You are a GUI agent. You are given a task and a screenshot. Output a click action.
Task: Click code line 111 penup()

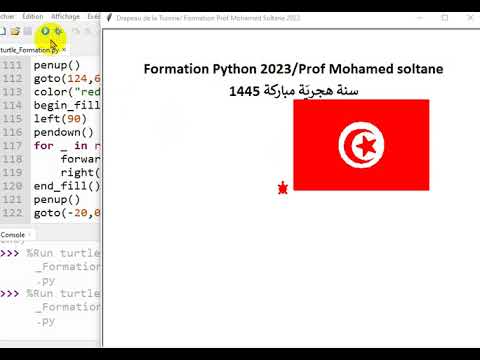pyautogui.click(x=57, y=65)
